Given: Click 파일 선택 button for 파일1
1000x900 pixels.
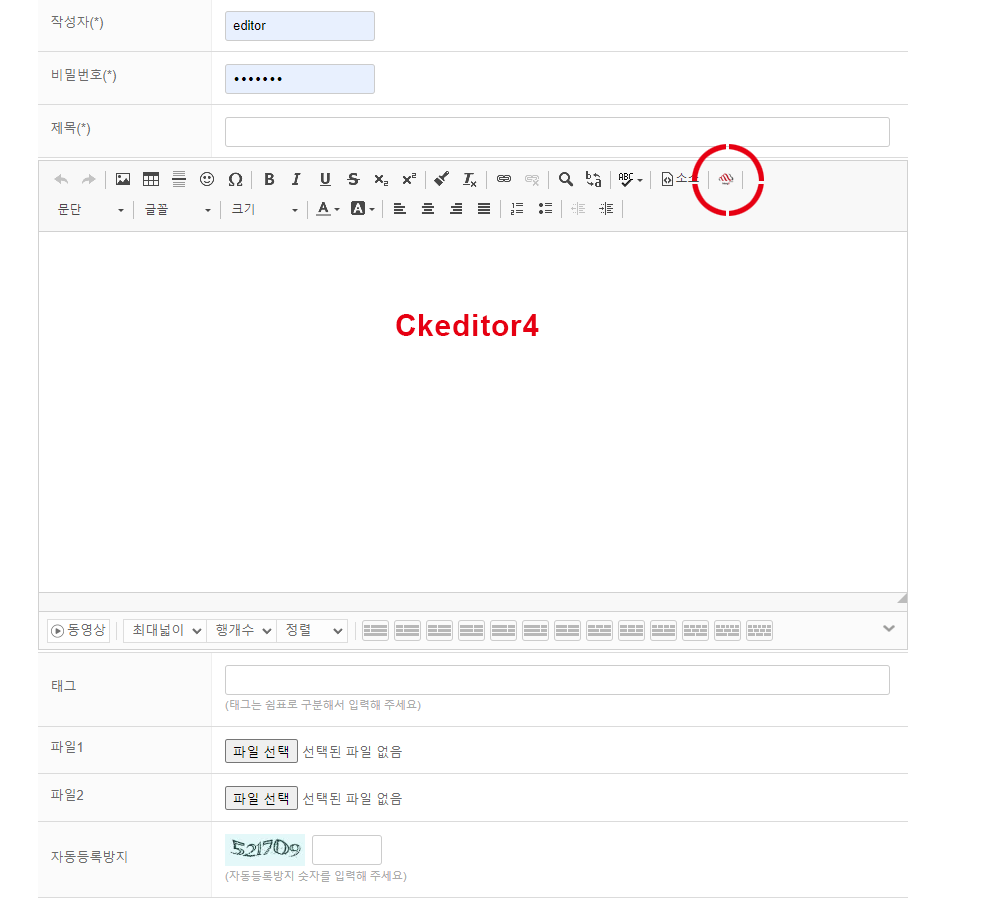Looking at the screenshot, I should click(x=261, y=751).
